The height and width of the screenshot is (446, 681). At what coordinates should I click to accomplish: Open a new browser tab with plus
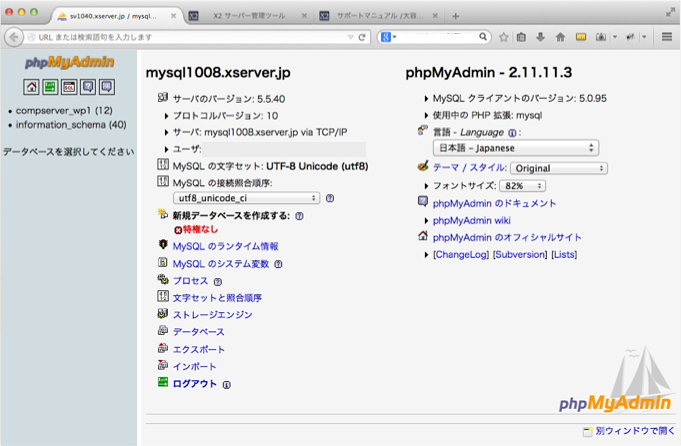pyautogui.click(x=456, y=16)
